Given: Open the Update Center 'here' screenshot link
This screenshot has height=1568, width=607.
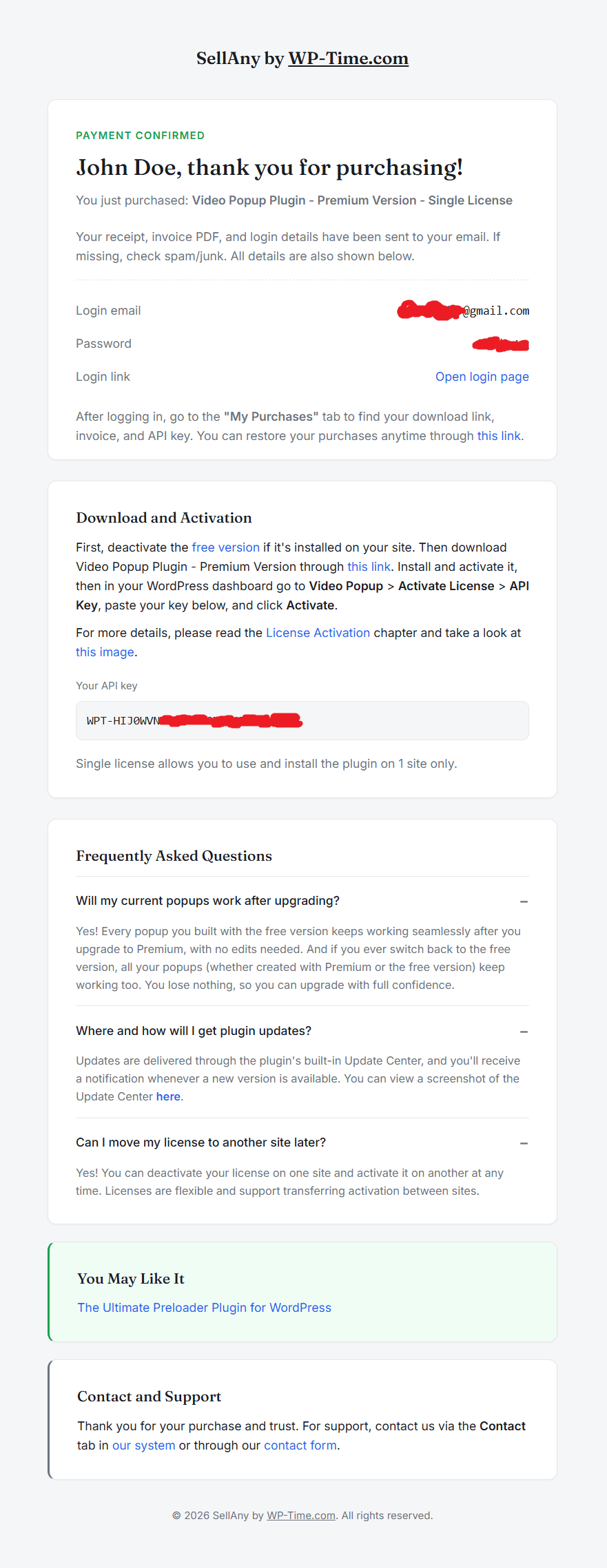Looking at the screenshot, I should pos(168,1096).
